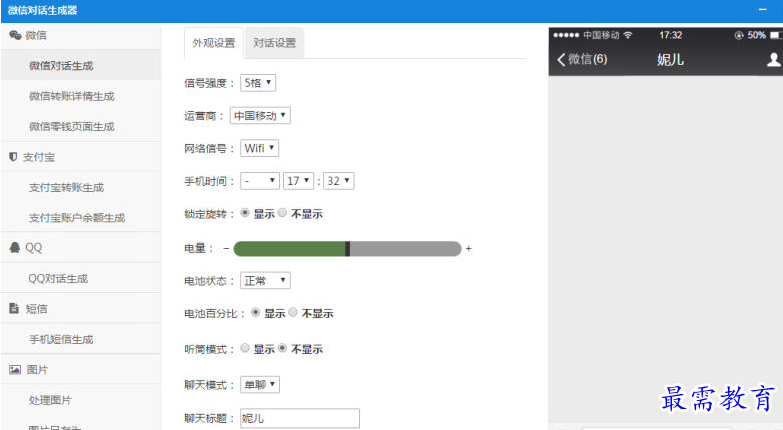
Task: Open the 运营商 dropdown showing 中国移动
Action: coord(260,115)
